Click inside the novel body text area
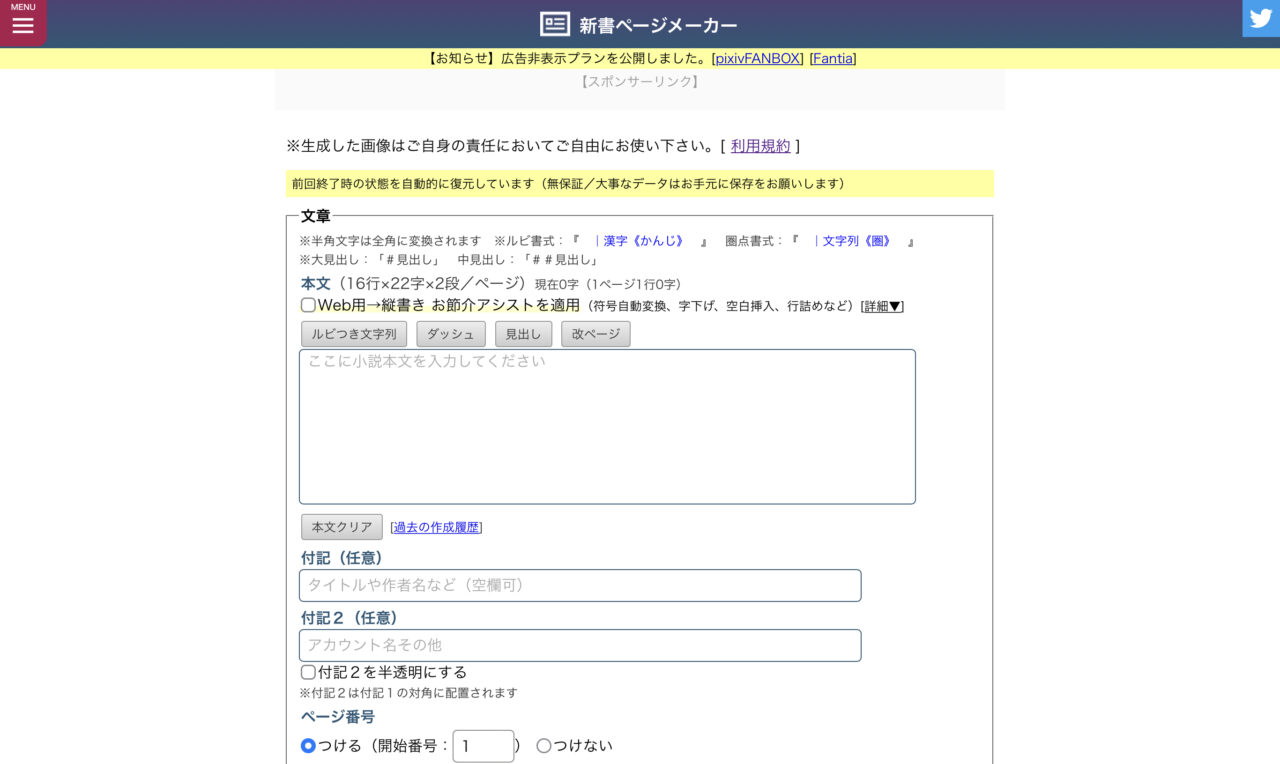This screenshot has width=1280, height=764. (606, 425)
